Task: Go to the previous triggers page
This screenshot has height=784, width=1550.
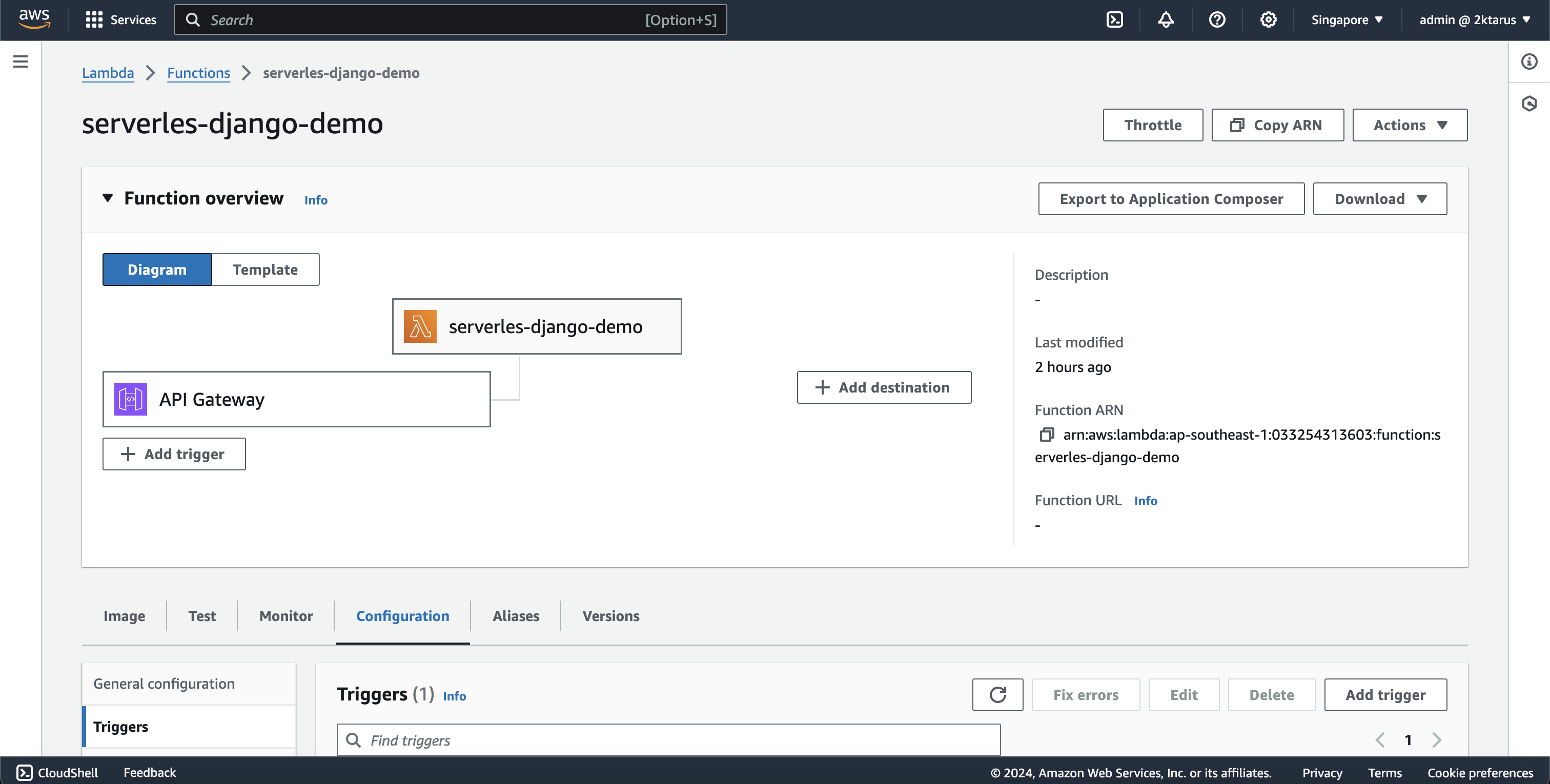Action: (x=1380, y=739)
